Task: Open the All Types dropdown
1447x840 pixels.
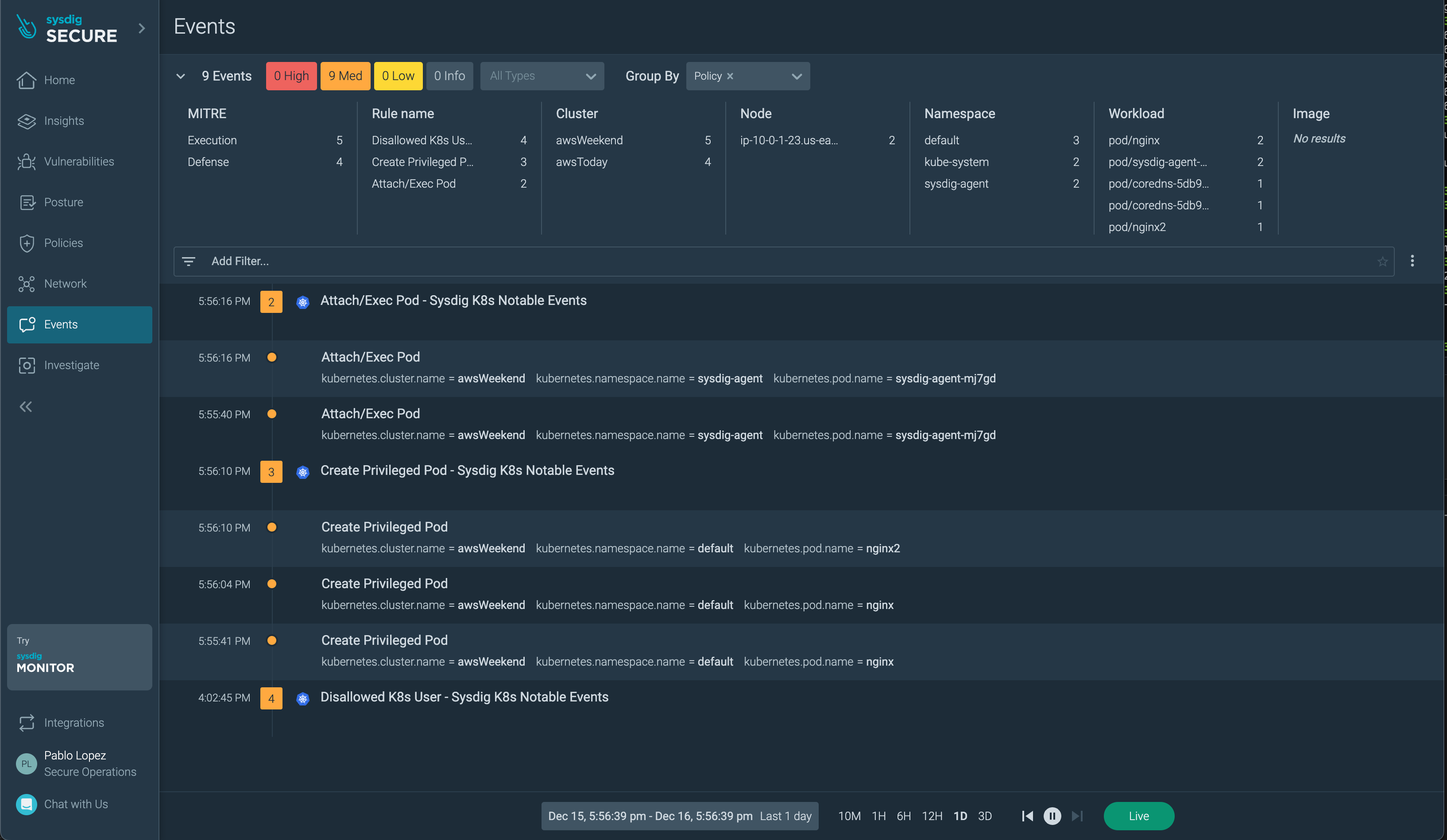Action: (542, 76)
